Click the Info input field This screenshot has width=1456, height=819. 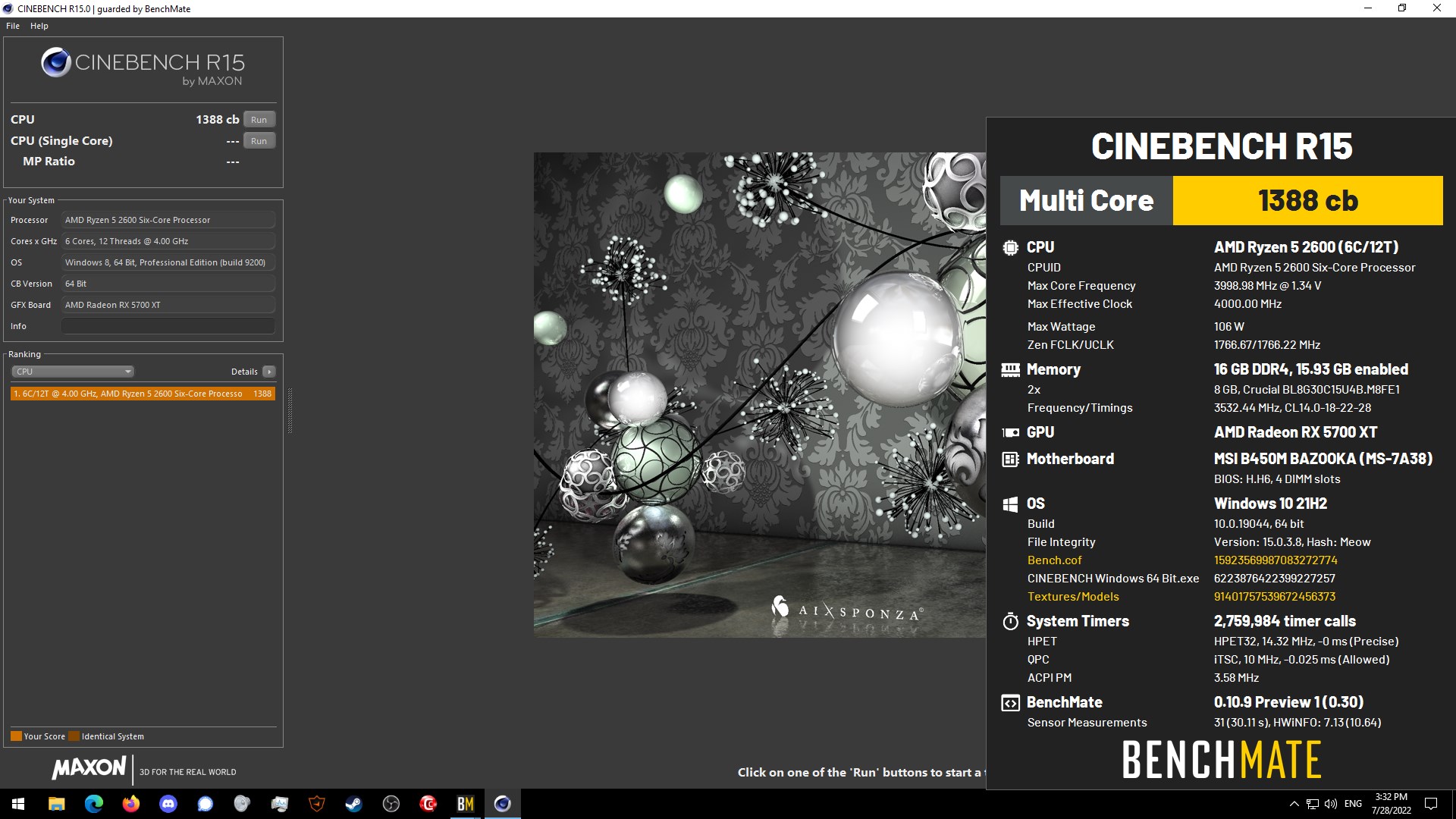tap(168, 326)
